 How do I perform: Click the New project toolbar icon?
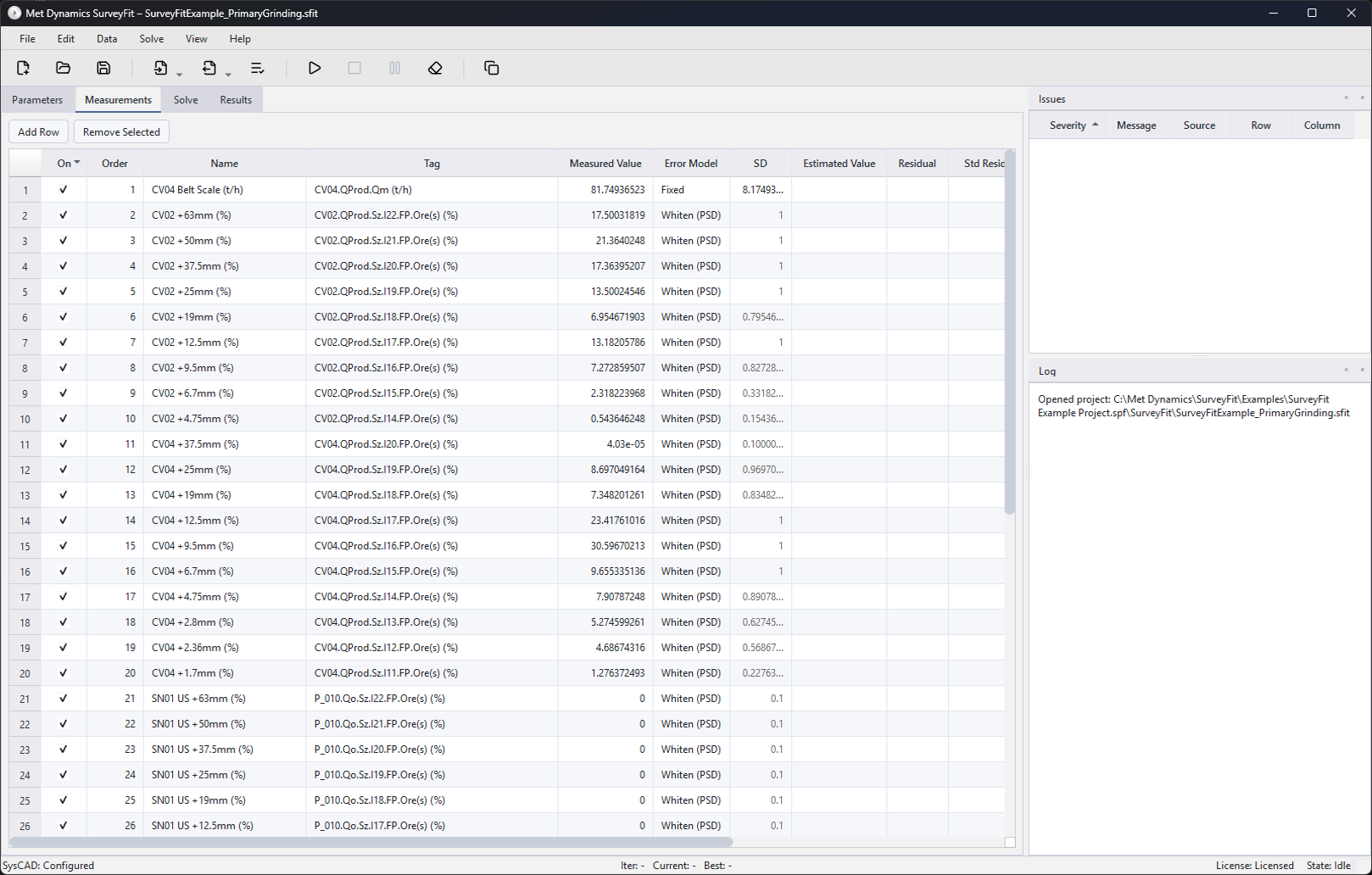click(x=23, y=68)
